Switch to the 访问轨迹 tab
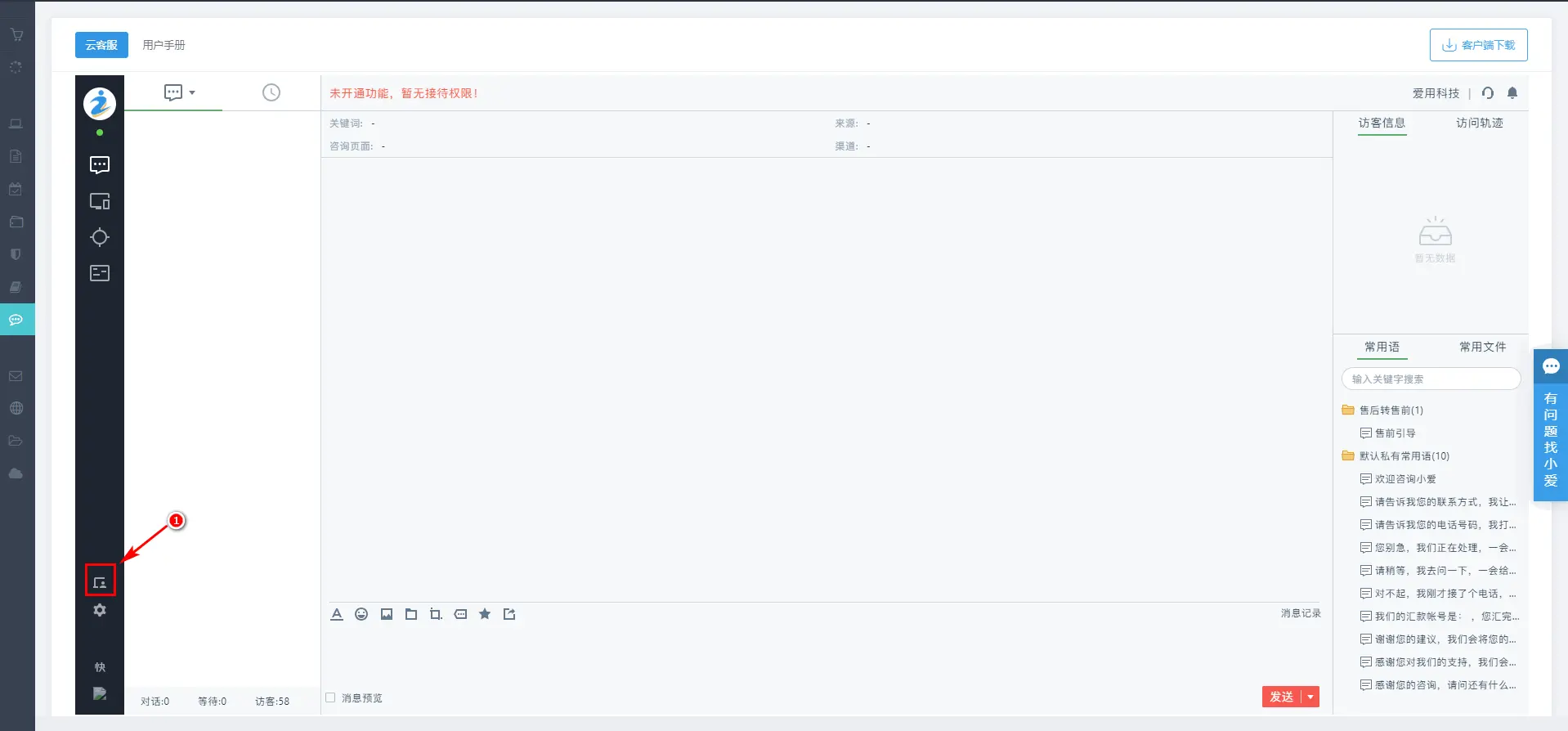1568x731 pixels. tap(1479, 123)
